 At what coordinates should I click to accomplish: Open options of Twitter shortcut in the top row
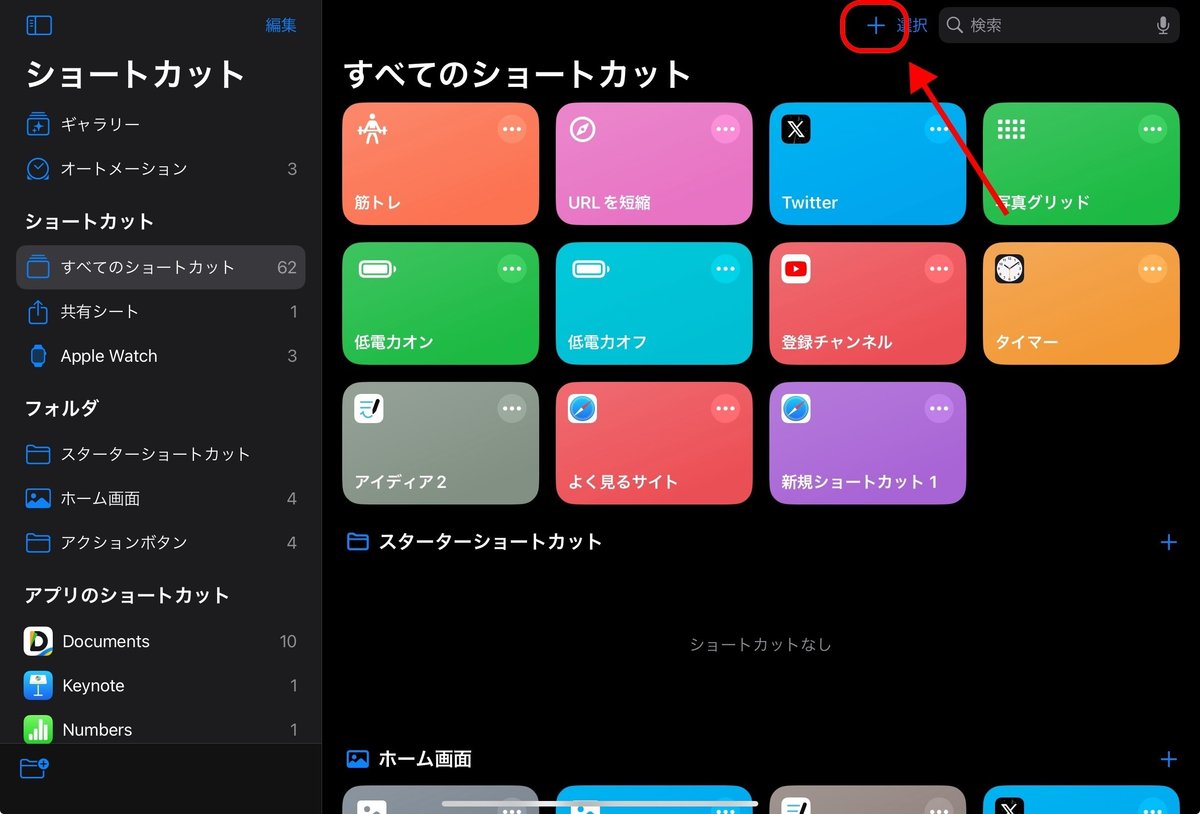coord(939,129)
